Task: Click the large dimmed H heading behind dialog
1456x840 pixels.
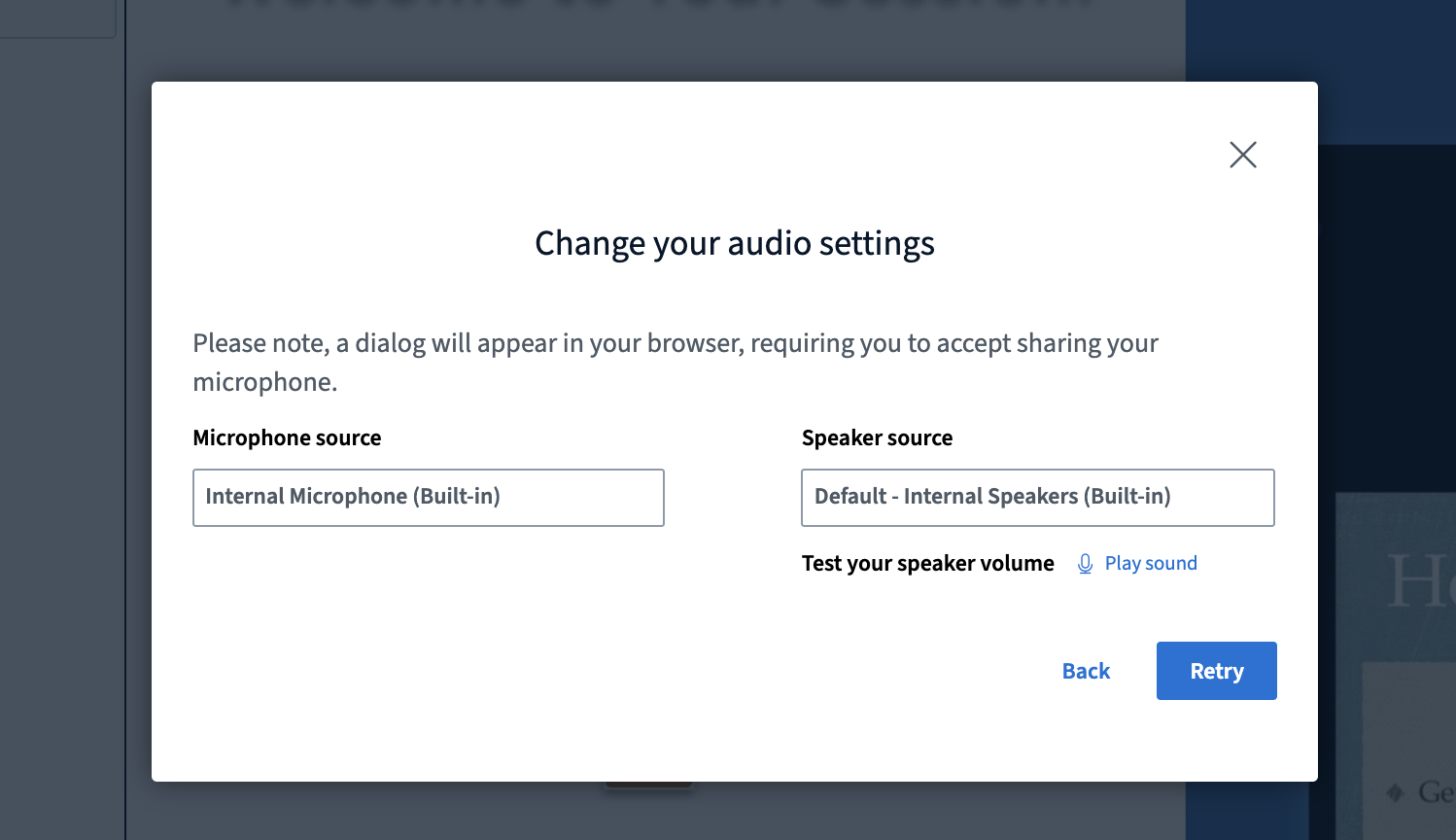Action: (1419, 581)
